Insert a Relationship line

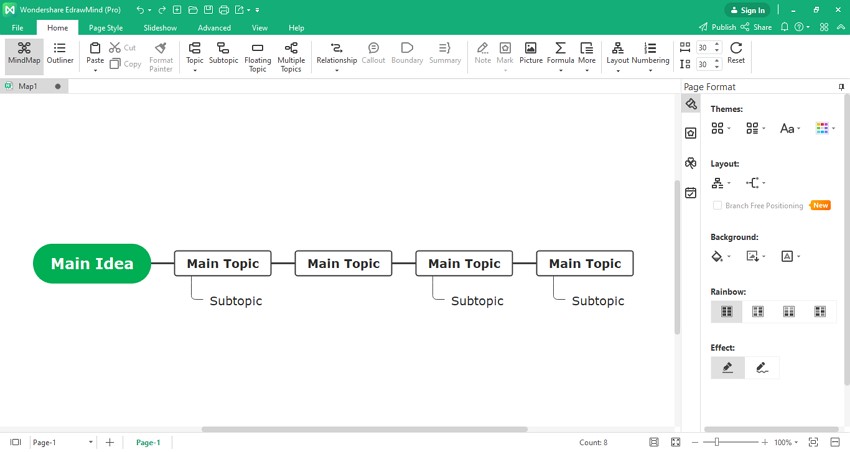[x=337, y=54]
